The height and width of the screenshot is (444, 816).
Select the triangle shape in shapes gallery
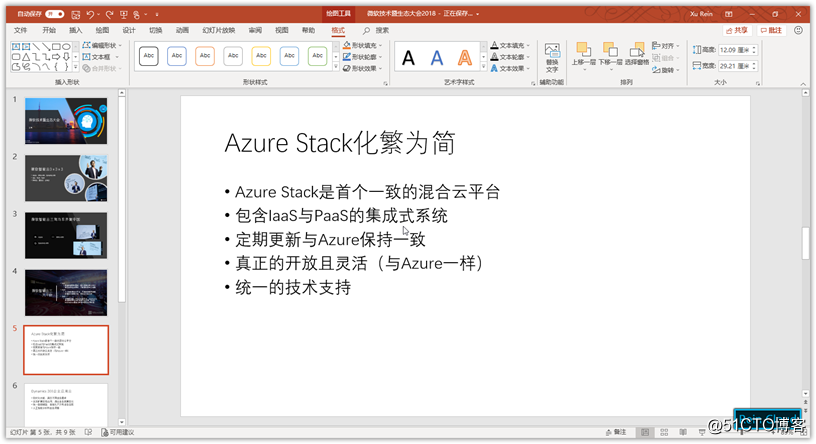pos(26,57)
